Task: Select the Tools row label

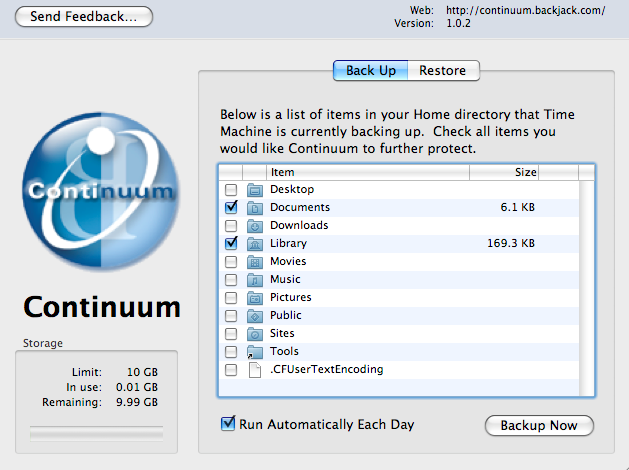Action: (284, 352)
